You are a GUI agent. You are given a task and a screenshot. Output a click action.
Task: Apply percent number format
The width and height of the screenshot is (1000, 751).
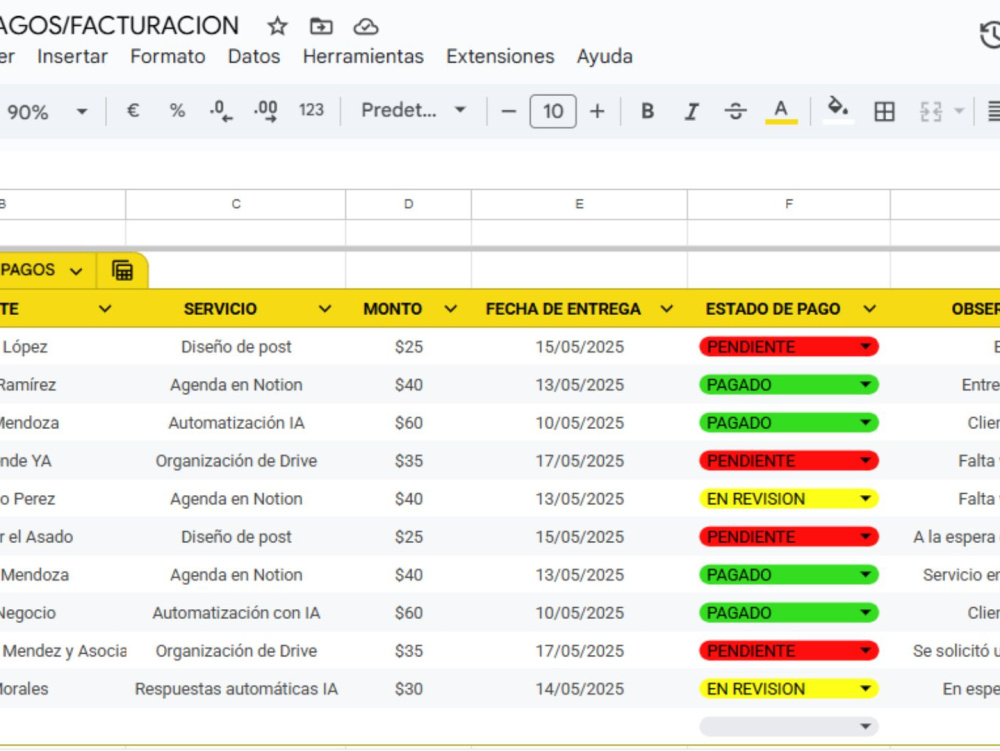tap(177, 111)
